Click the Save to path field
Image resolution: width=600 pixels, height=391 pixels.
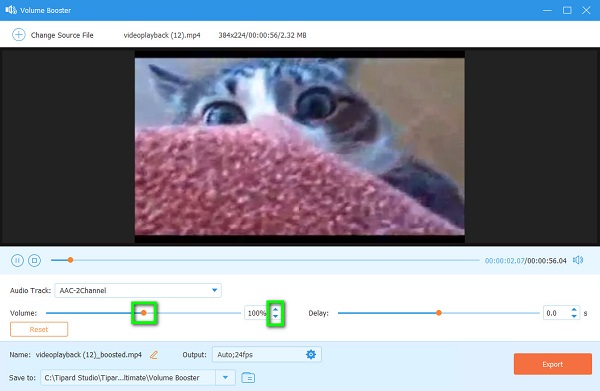tap(128, 378)
